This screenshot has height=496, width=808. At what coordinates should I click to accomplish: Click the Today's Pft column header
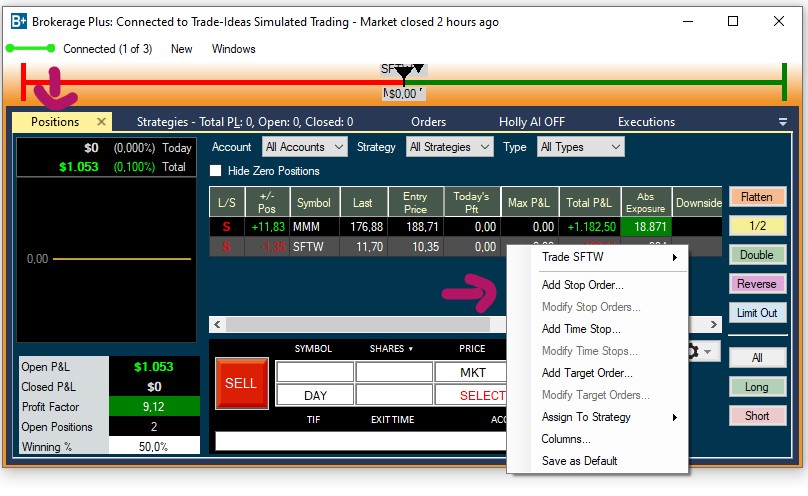[472, 202]
